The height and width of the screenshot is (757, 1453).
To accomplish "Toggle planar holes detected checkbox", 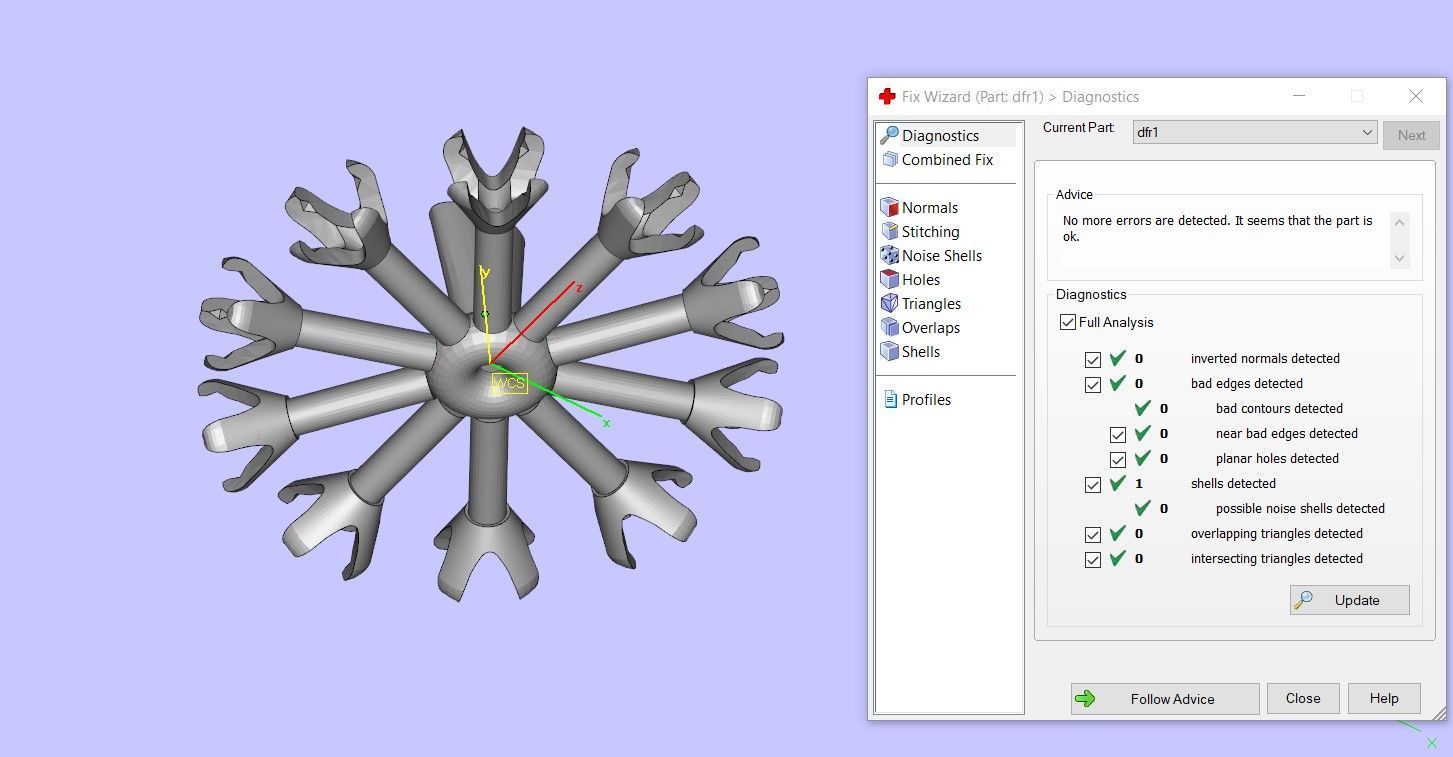I will coord(1117,459).
